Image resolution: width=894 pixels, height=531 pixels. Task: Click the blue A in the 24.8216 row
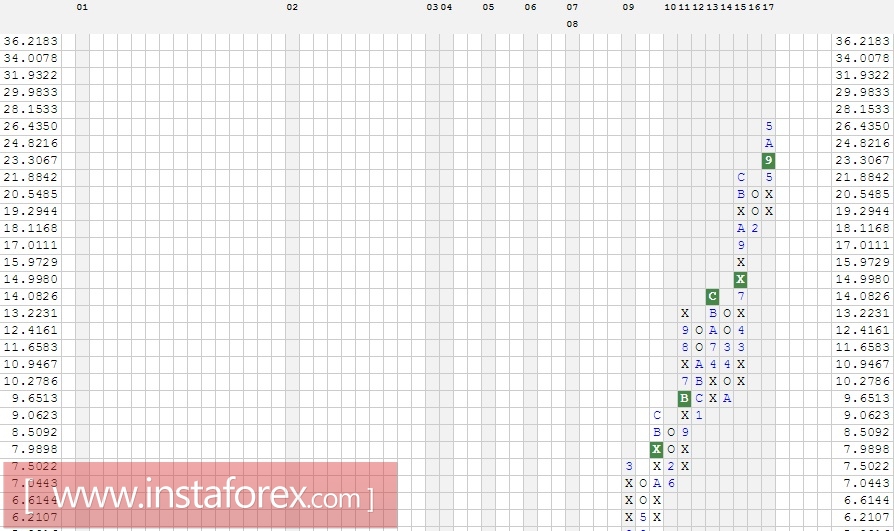coord(769,143)
